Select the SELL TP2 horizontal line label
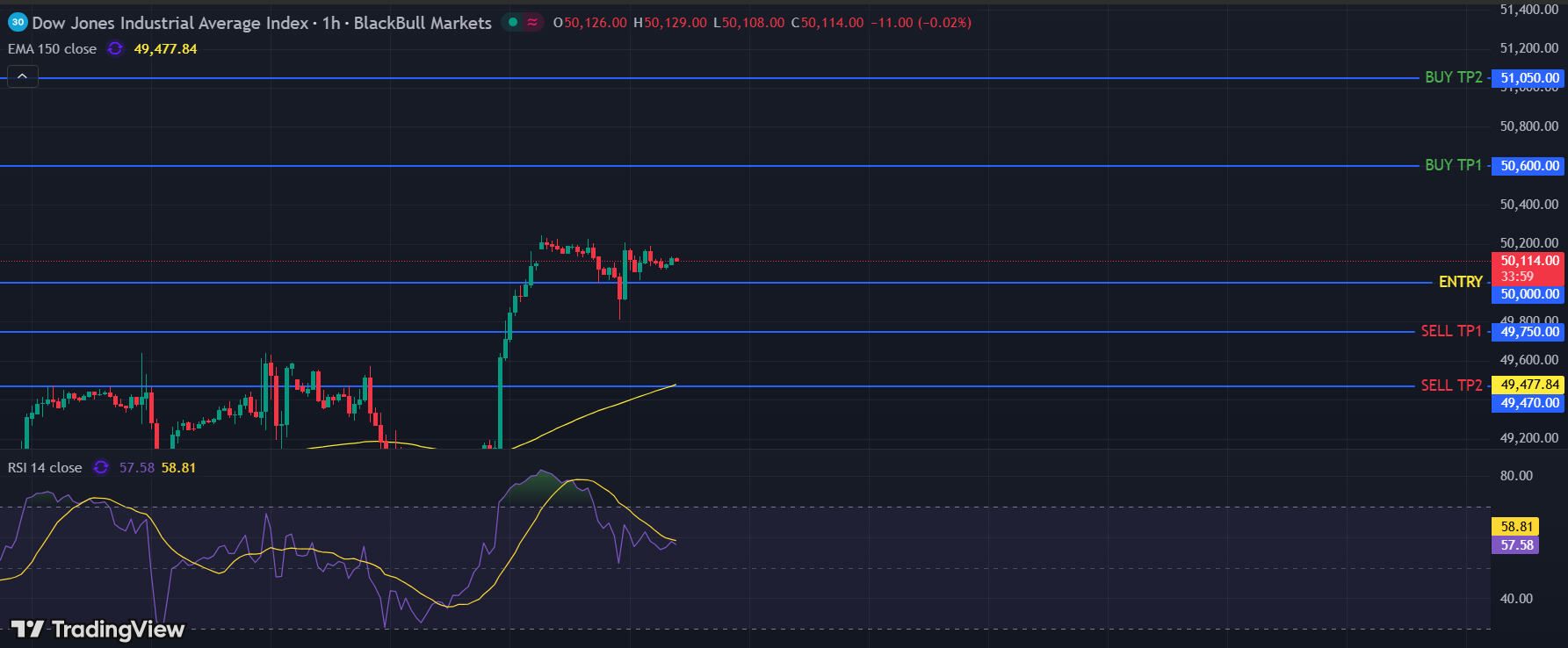The height and width of the screenshot is (648, 1568). [1451, 385]
